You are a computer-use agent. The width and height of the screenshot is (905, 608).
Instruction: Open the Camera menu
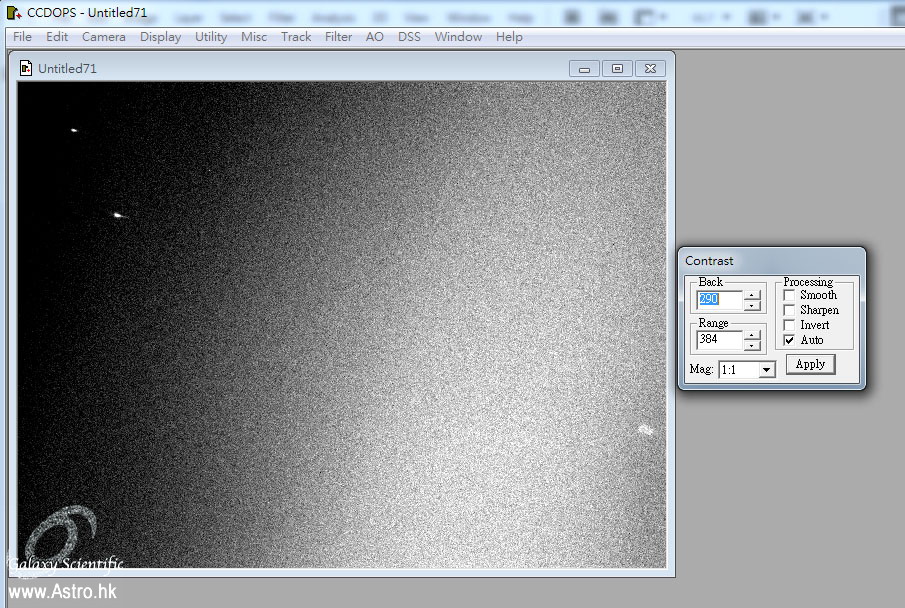pos(104,37)
